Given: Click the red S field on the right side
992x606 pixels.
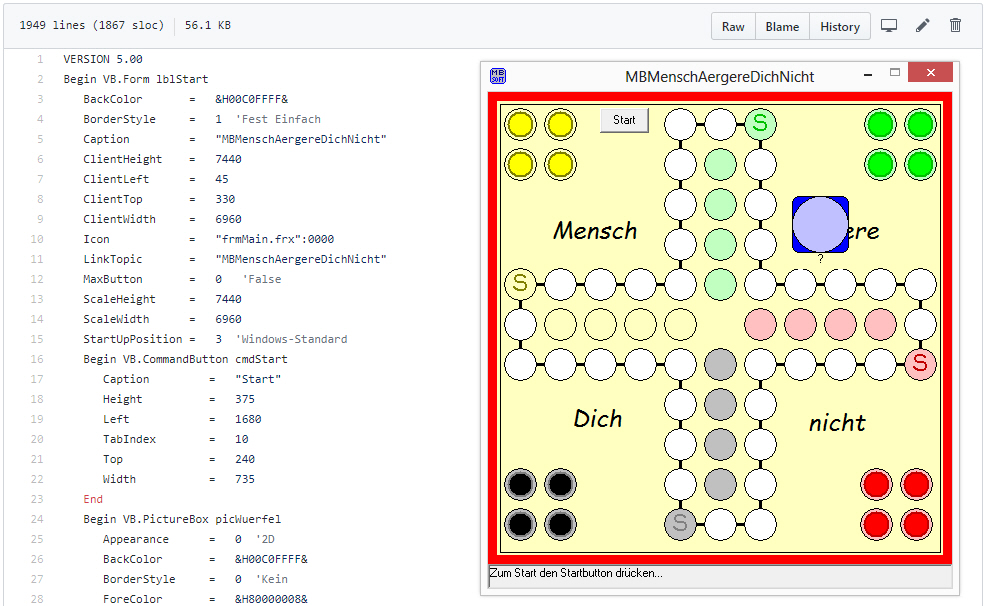Looking at the screenshot, I should 919,364.
